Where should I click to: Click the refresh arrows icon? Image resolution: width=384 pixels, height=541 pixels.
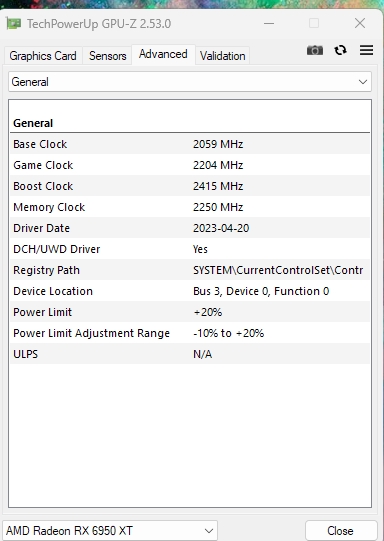(x=341, y=50)
